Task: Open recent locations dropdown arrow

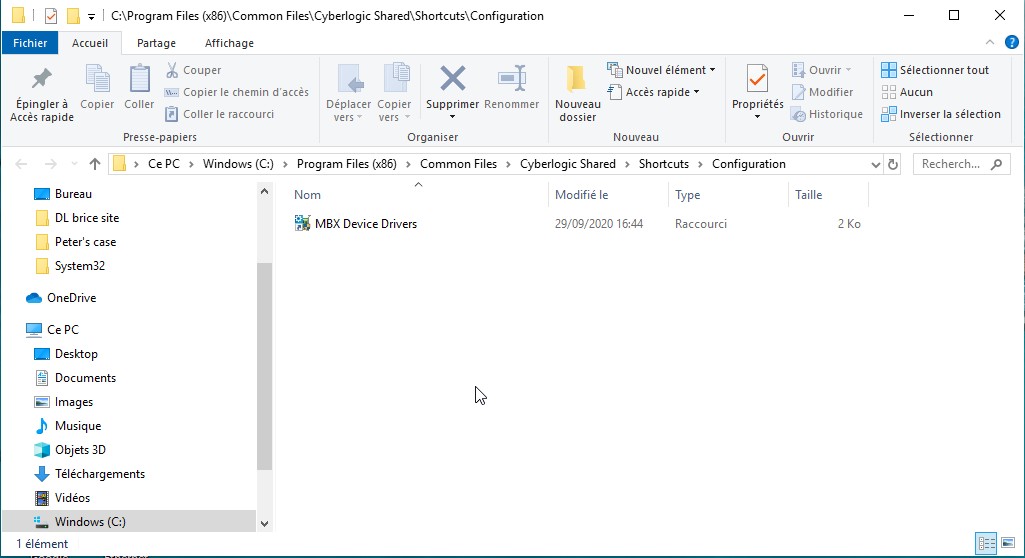Action: [74, 164]
